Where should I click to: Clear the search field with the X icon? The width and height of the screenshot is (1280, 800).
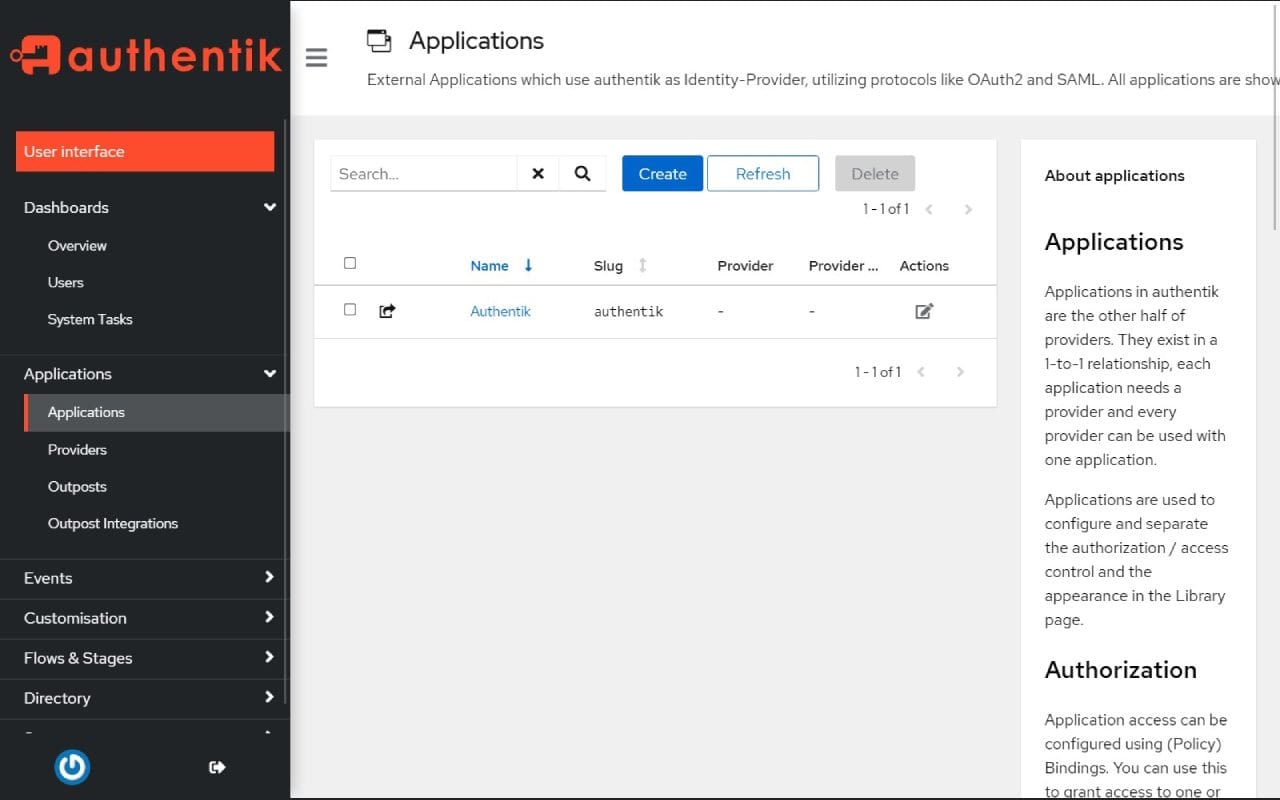(538, 173)
